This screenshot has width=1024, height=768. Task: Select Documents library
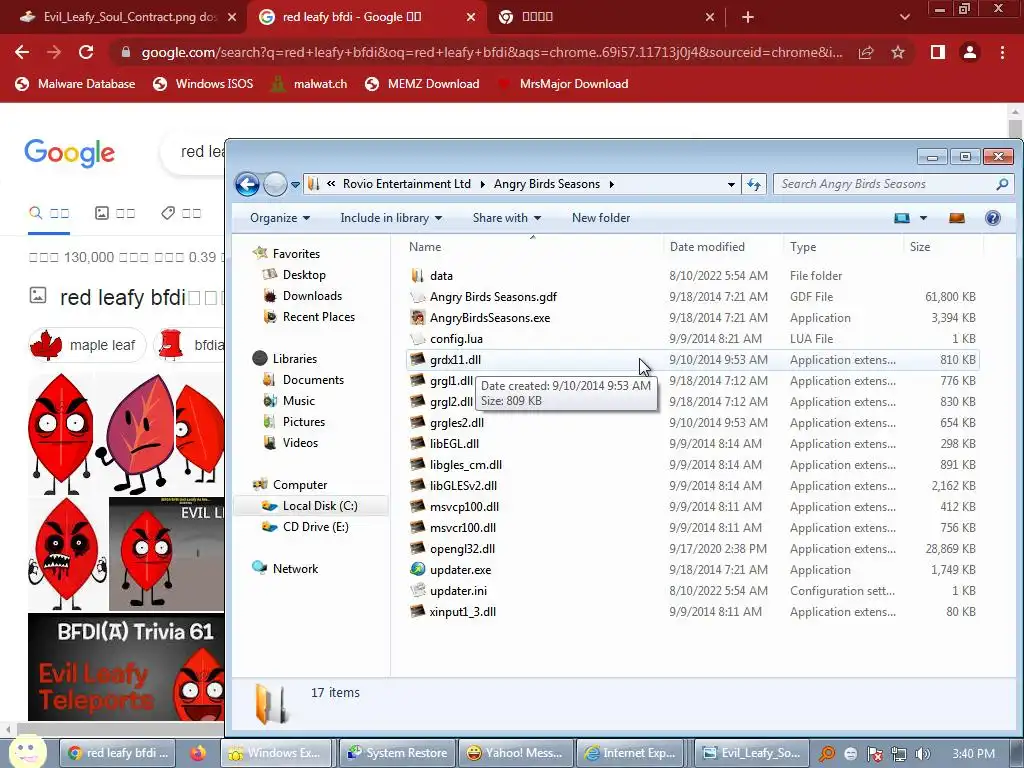coord(312,379)
